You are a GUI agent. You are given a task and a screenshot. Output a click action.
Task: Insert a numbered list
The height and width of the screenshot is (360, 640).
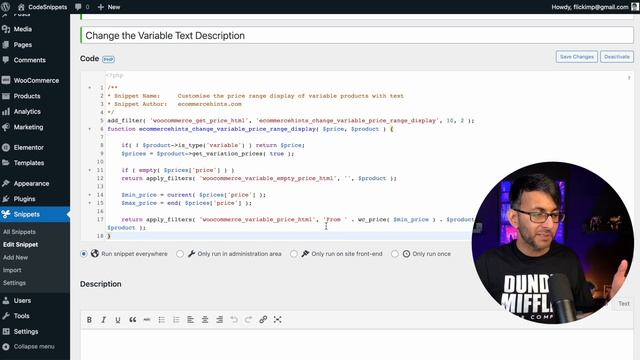176,320
